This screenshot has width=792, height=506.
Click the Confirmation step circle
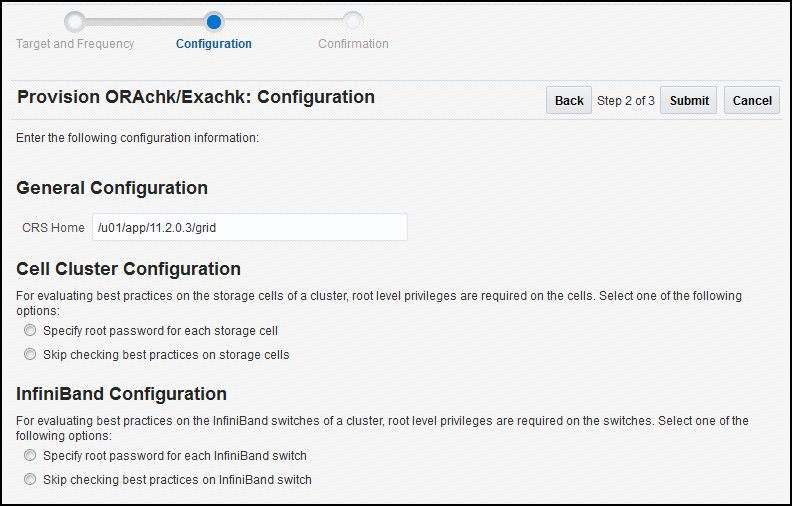tap(353, 21)
